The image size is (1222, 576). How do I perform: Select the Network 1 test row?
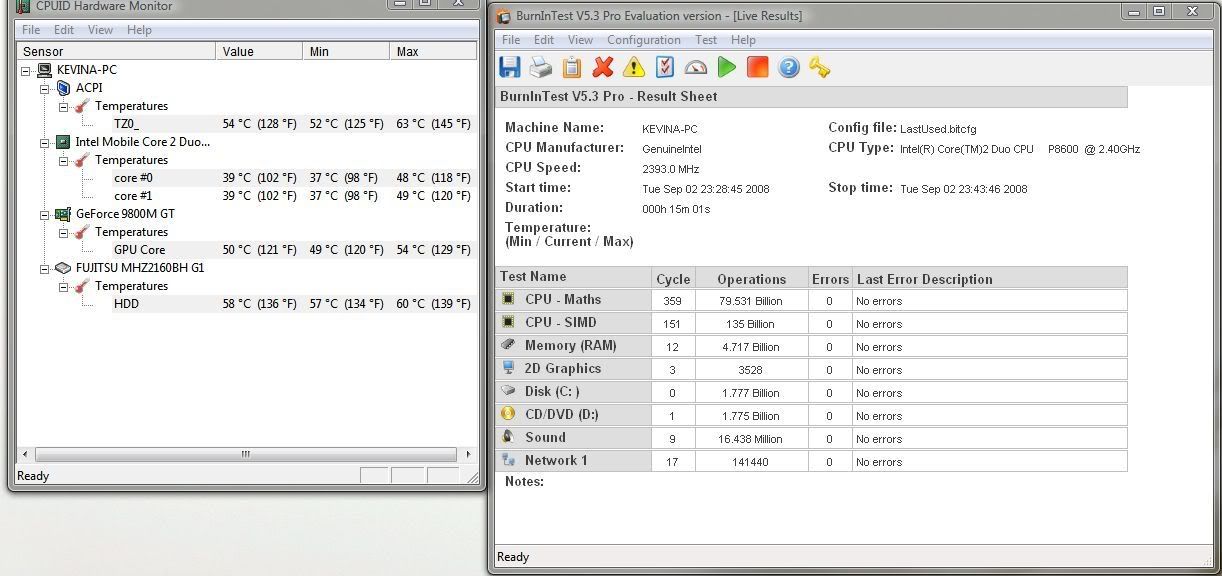[x=811, y=461]
